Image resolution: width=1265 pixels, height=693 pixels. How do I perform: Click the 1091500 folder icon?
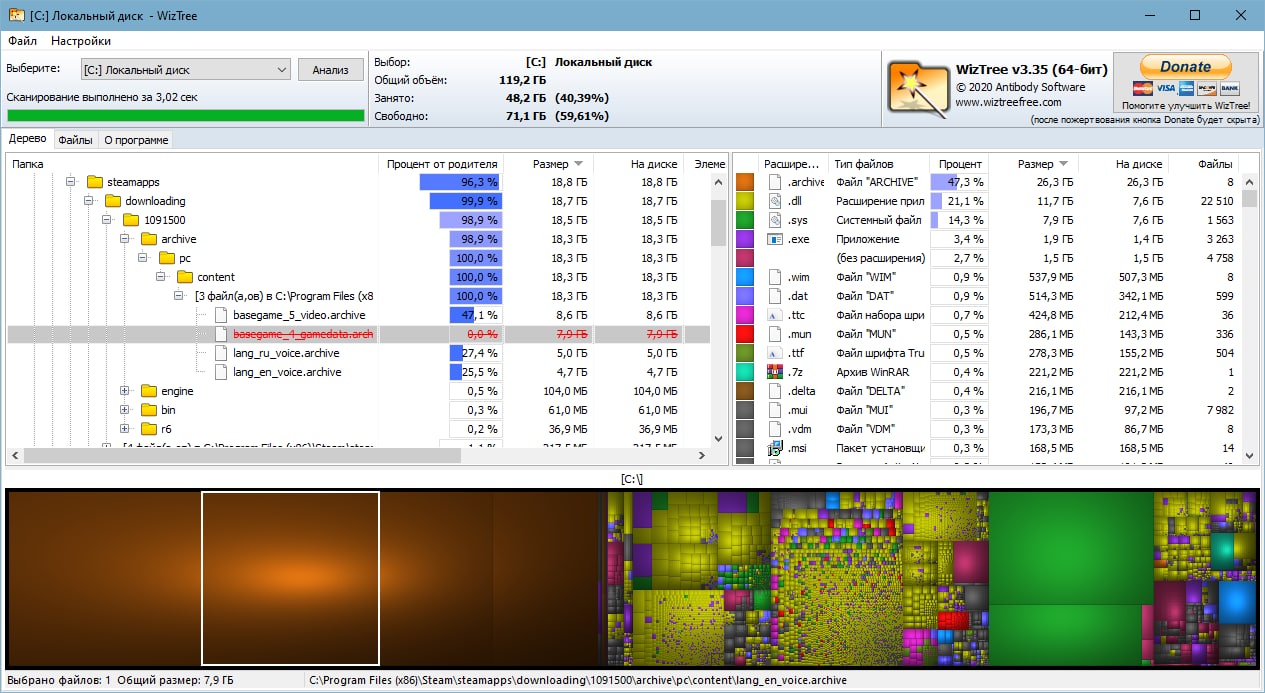[x=131, y=220]
